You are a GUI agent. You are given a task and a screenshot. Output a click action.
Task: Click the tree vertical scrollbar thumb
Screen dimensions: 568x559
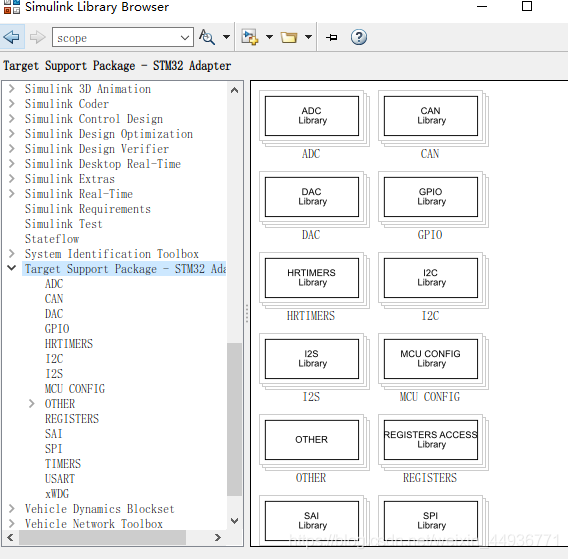234,419
